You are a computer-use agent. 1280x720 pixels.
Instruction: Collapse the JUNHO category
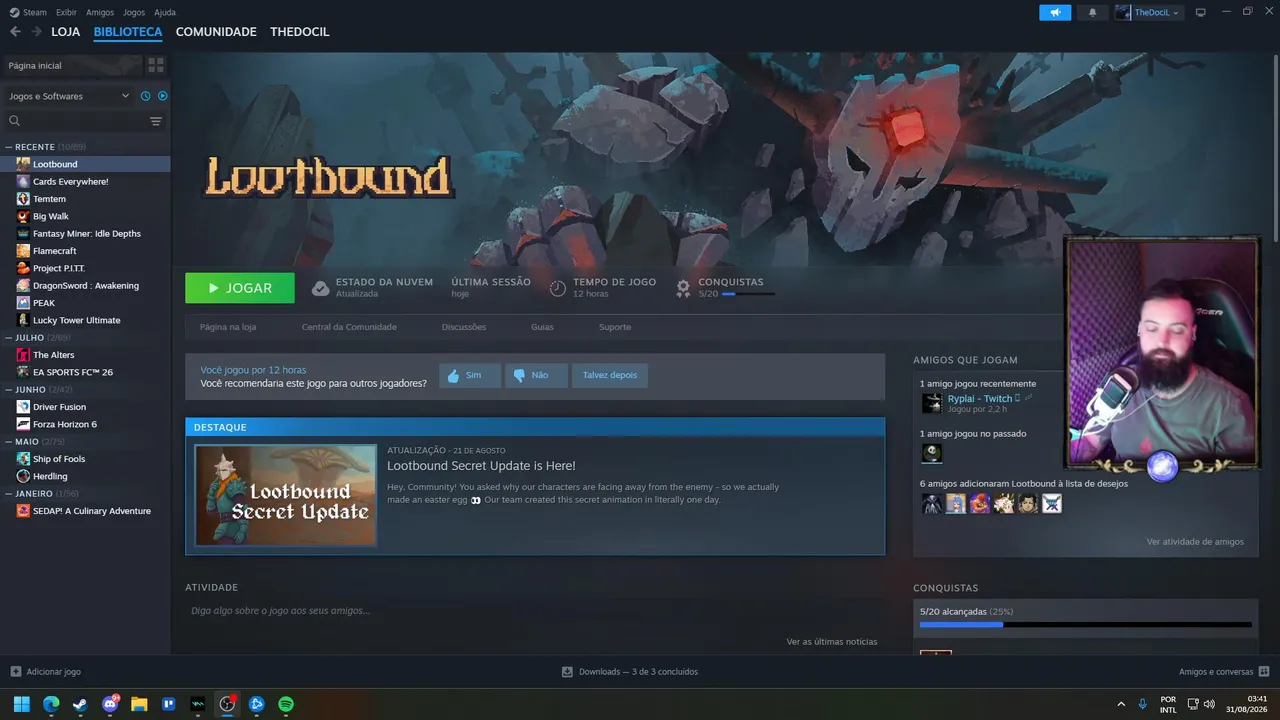click(x=9, y=390)
